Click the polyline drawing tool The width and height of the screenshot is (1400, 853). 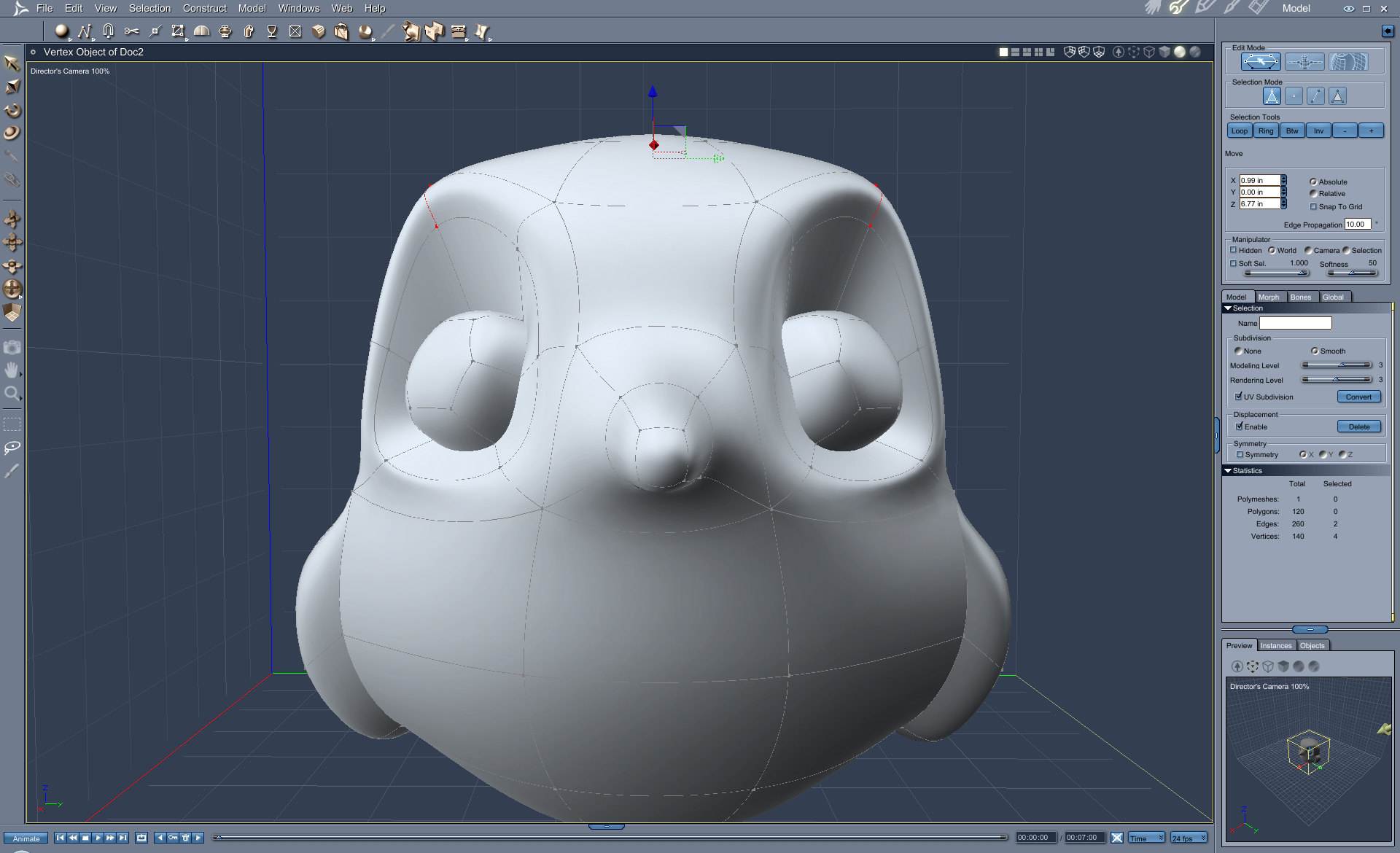tap(85, 31)
